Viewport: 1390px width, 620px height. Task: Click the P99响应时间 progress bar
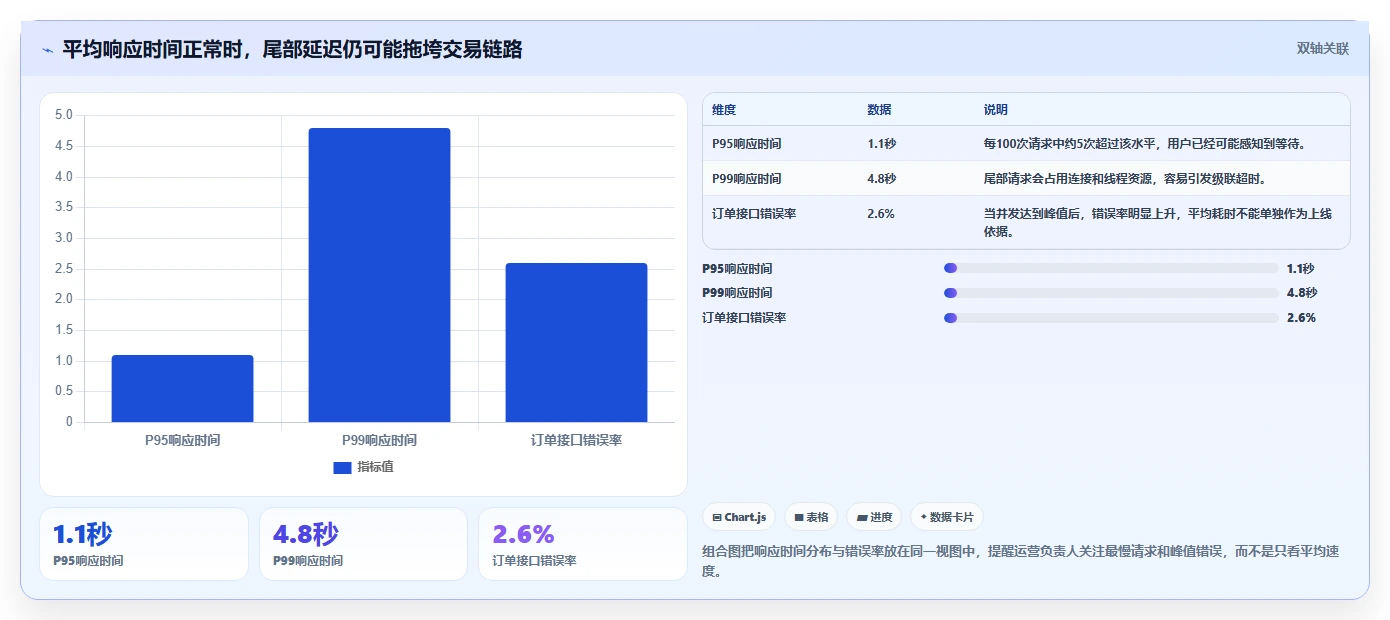tap(1111, 293)
